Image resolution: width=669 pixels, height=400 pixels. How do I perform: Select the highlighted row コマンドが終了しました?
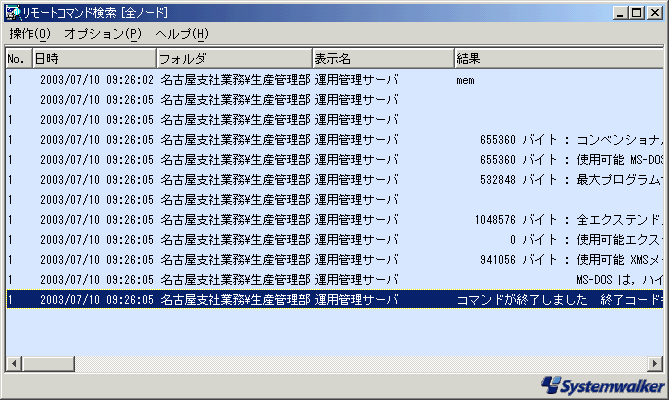coord(334,300)
